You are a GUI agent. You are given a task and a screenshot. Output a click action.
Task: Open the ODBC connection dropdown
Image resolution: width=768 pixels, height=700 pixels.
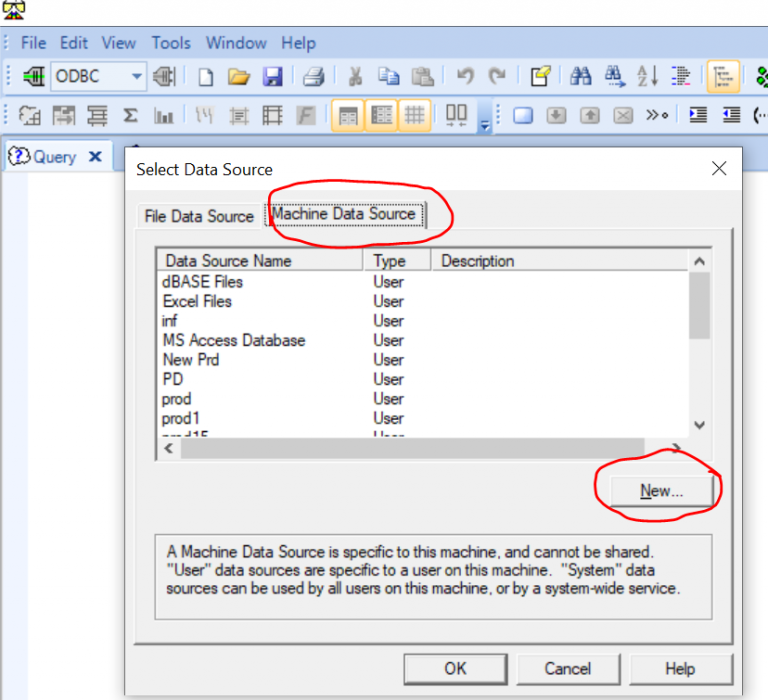(x=137, y=76)
